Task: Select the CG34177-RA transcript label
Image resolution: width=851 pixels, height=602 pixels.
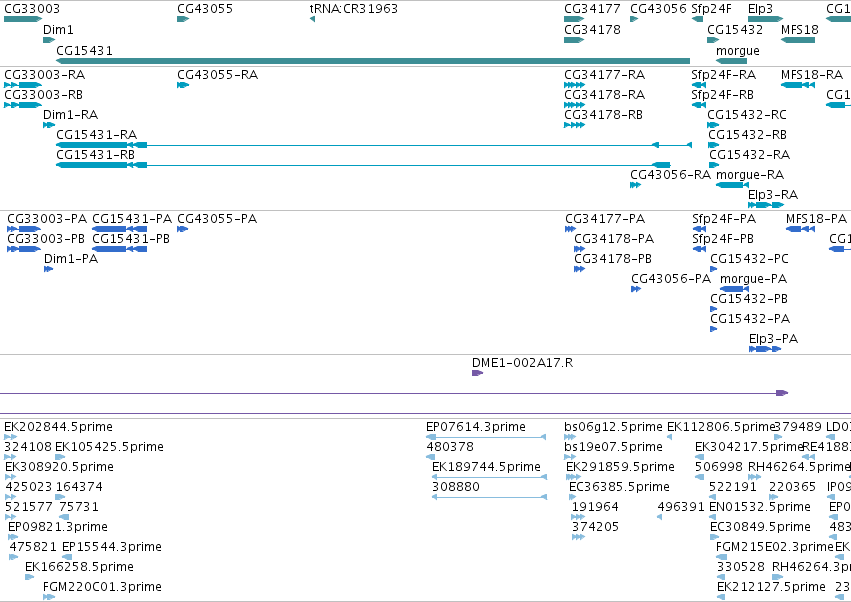Action: coord(605,75)
